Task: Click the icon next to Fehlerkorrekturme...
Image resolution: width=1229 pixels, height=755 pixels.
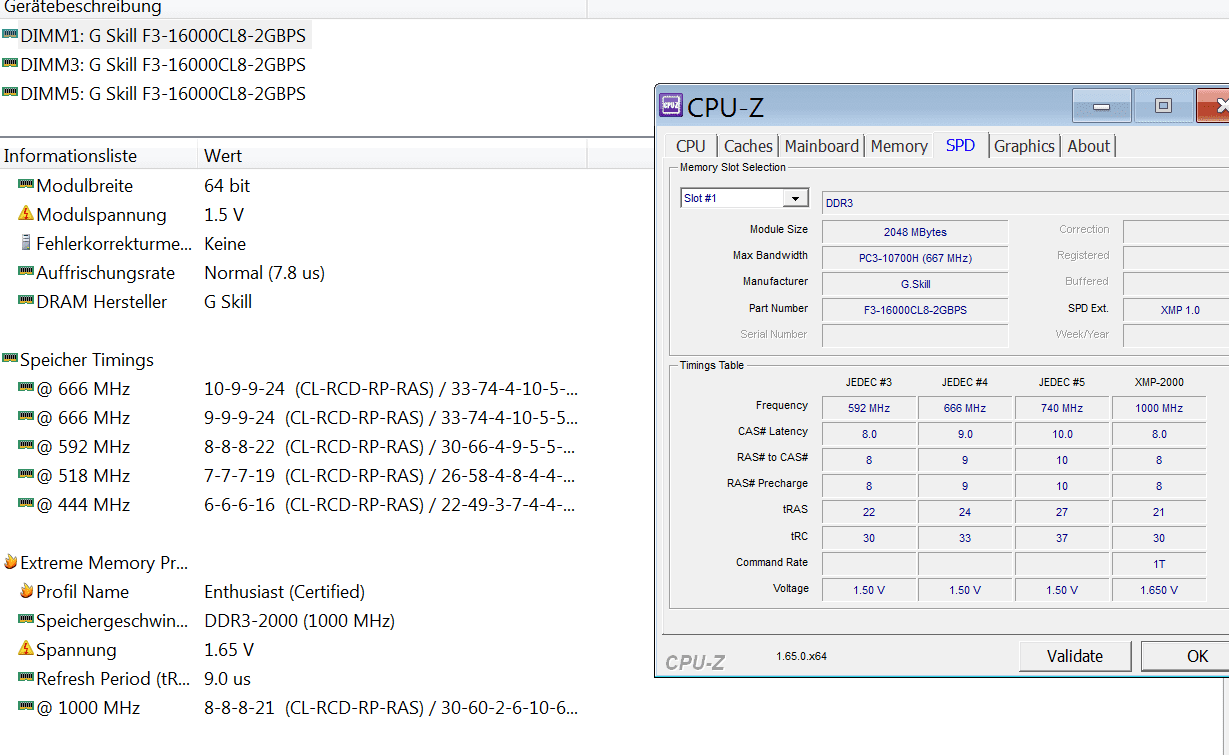Action: coord(26,243)
